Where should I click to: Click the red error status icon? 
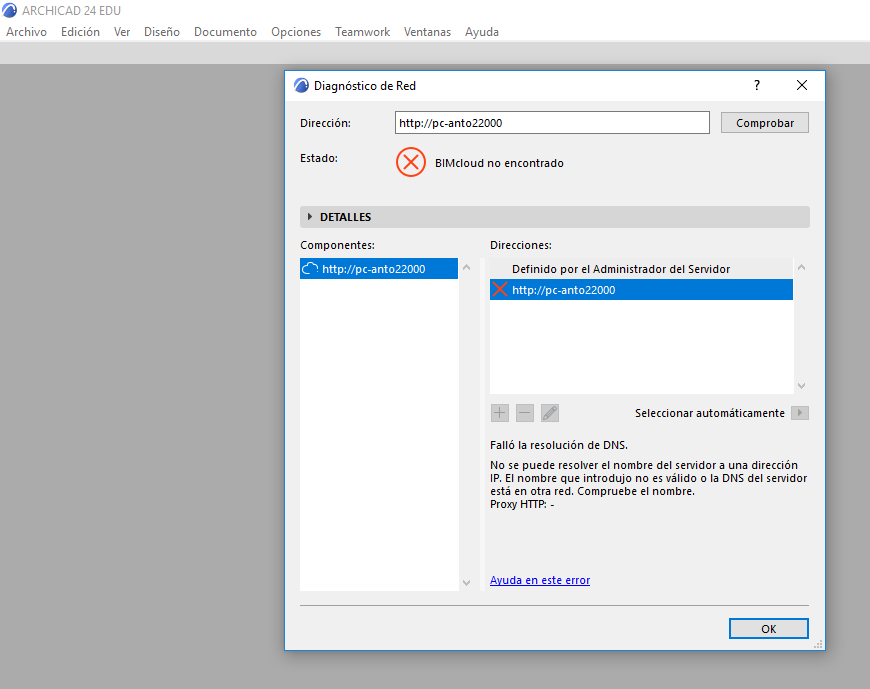point(411,162)
